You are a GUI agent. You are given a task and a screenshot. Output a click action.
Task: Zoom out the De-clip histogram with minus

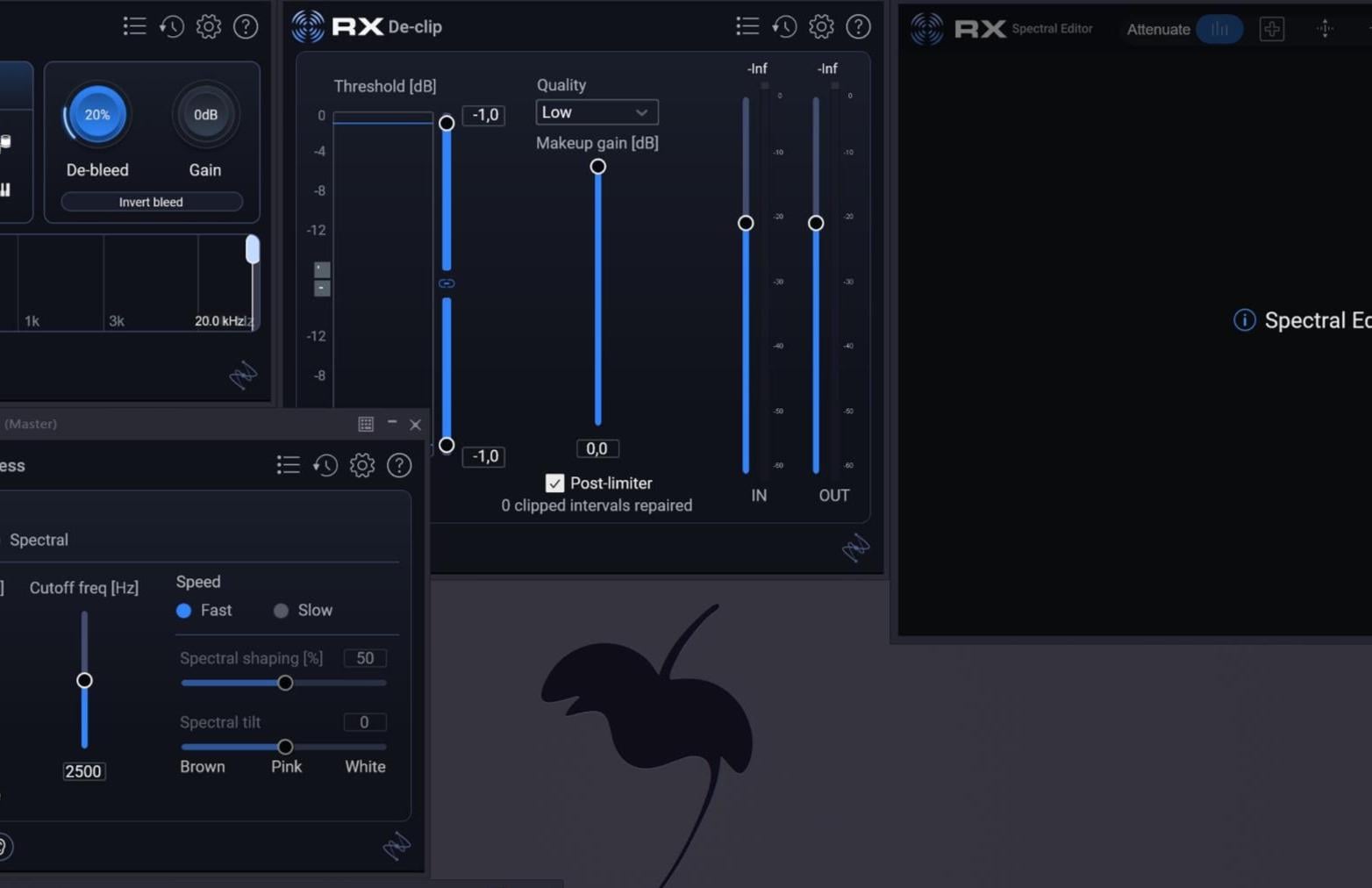click(x=322, y=288)
